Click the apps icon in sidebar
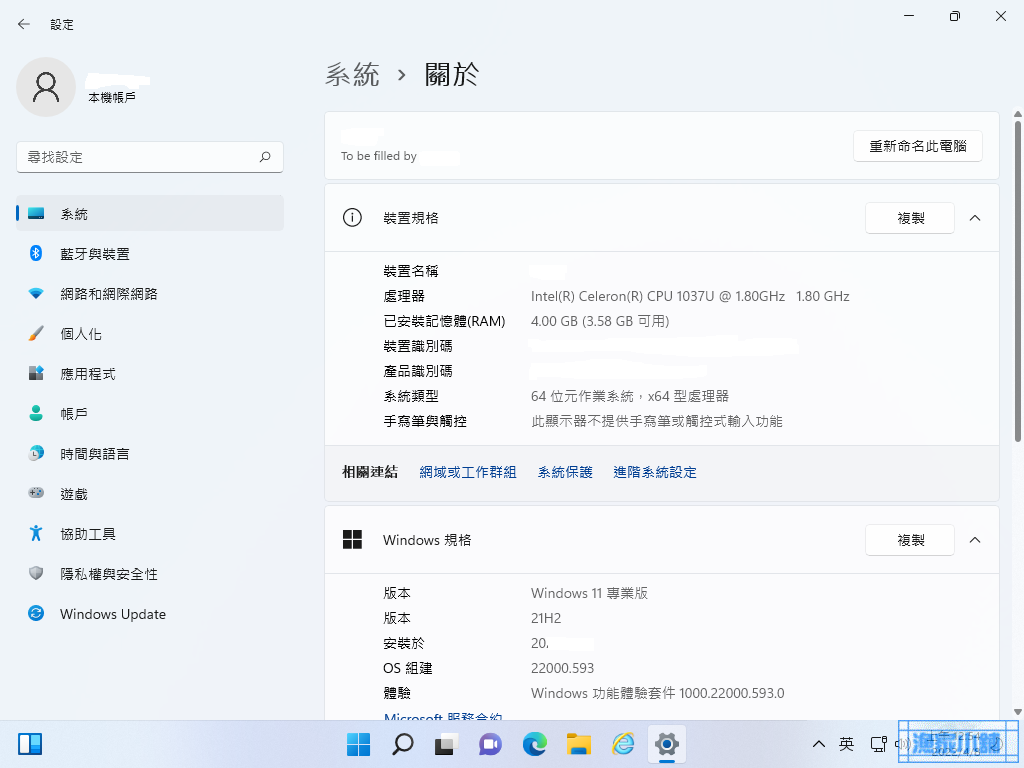1024x768 pixels. click(36, 373)
